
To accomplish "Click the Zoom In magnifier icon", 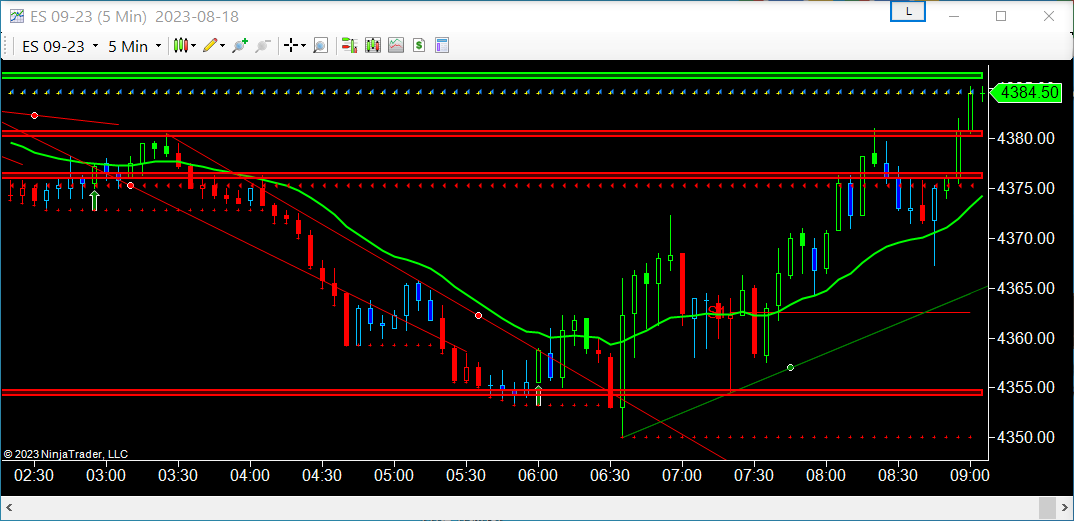I will pos(239,46).
